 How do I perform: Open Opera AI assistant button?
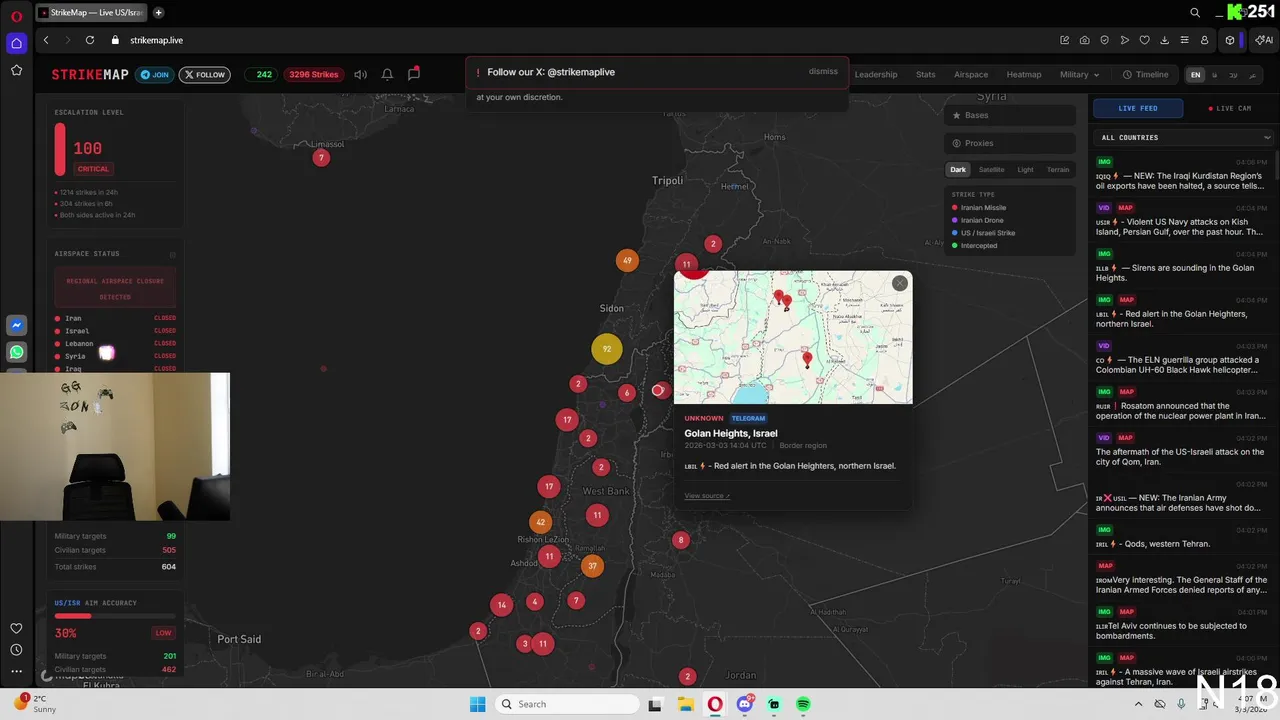[1264, 40]
